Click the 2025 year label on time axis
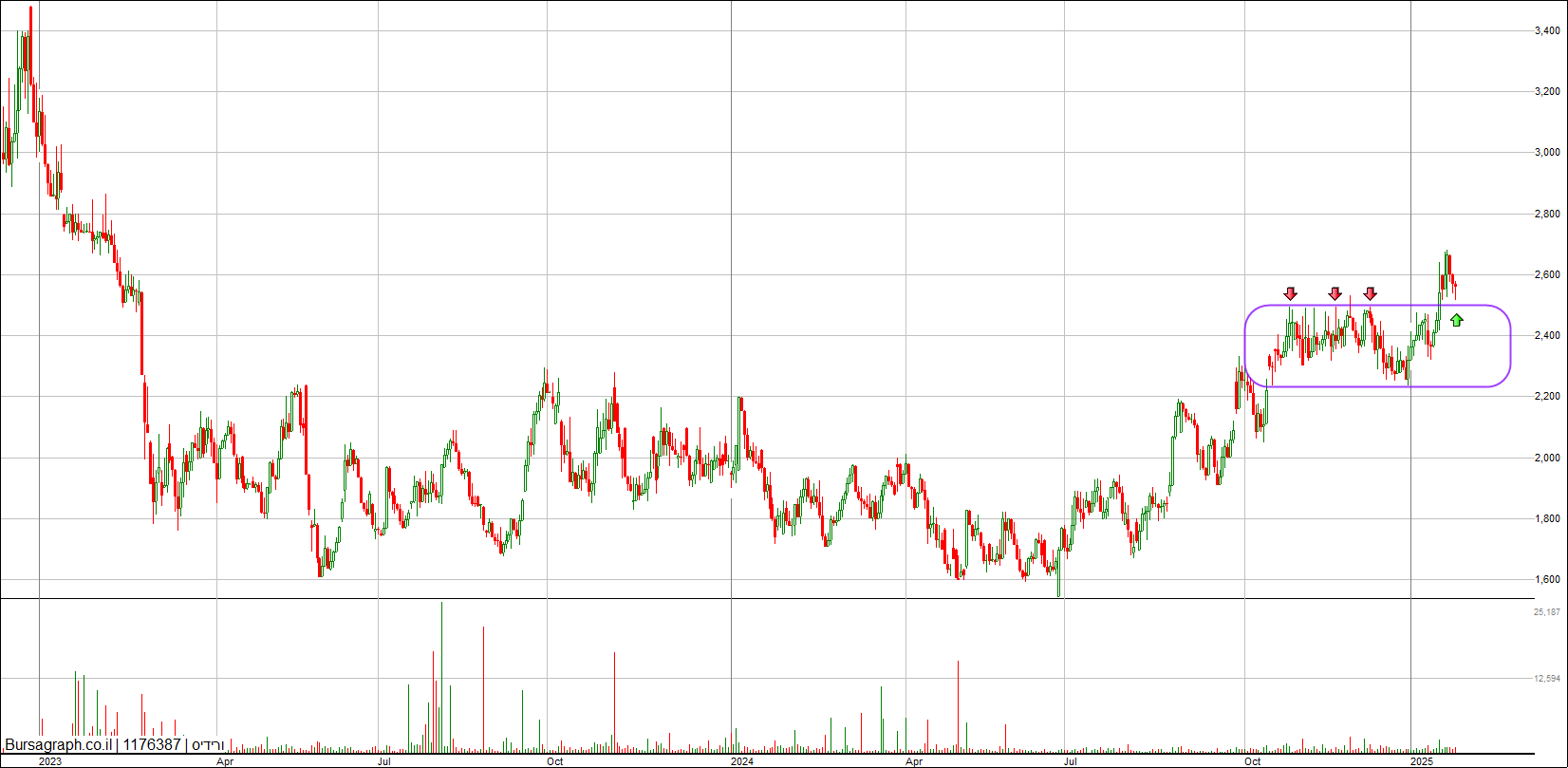Screen dimensions: 1568x768 pyautogui.click(x=1422, y=761)
